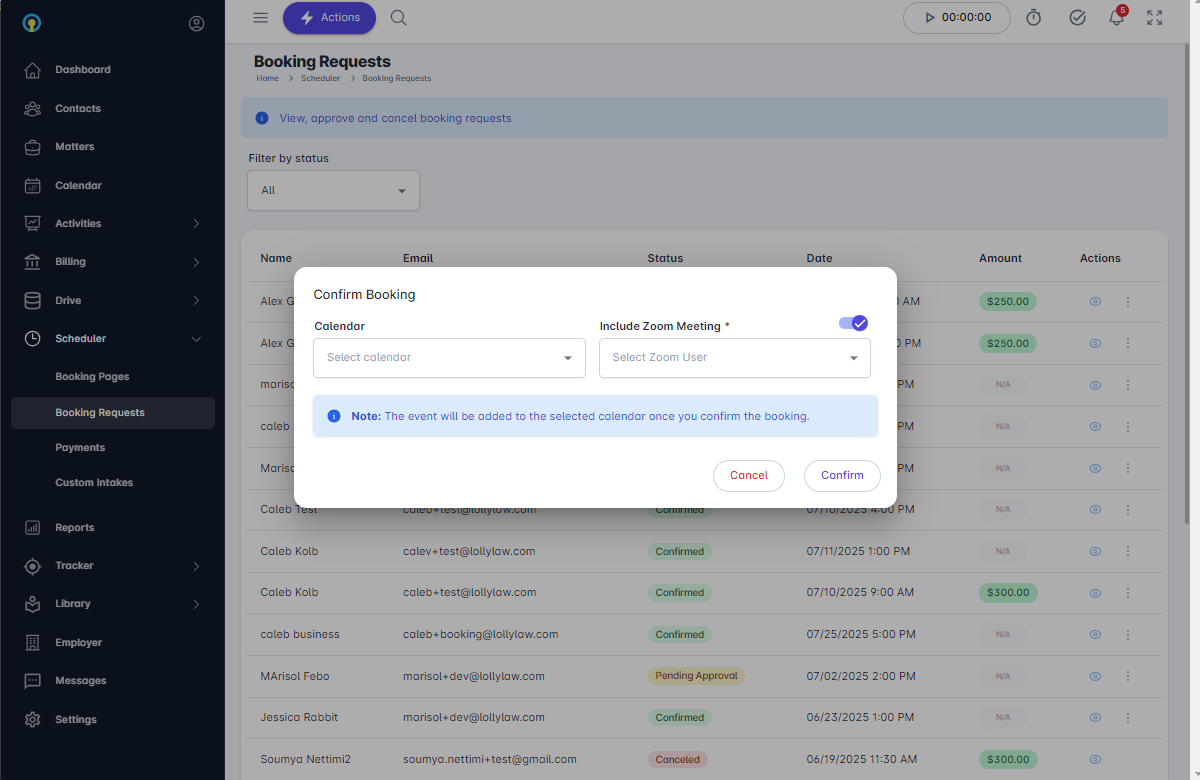Click the Scheduler breadcrumb link

tap(320, 78)
